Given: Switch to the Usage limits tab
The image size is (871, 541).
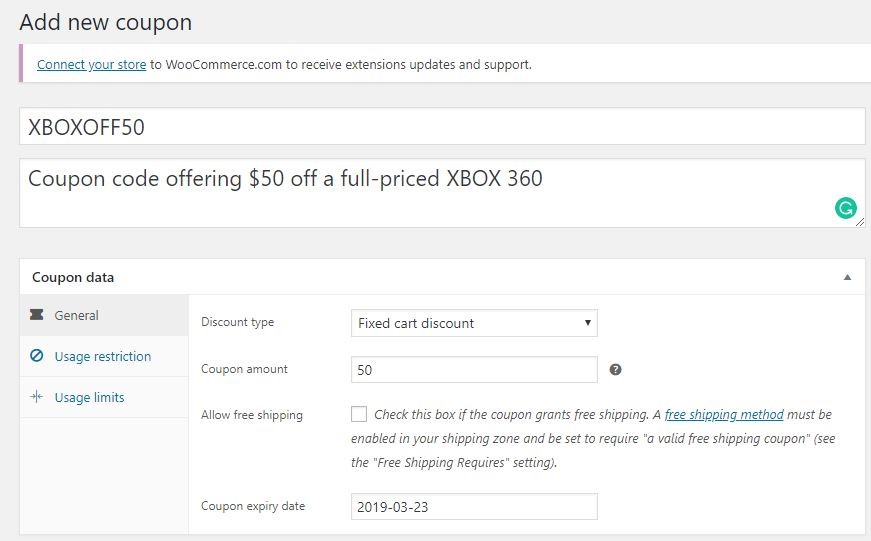Looking at the screenshot, I should pos(104,397).
